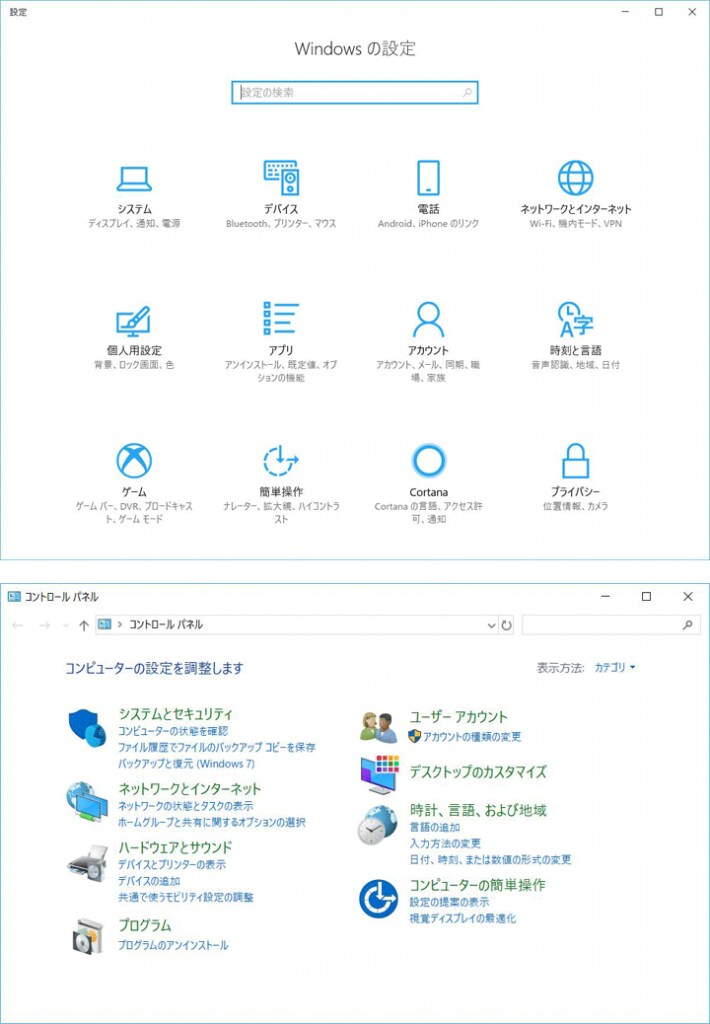
Task: Click the プログラム disc box icon
Action: point(87,936)
